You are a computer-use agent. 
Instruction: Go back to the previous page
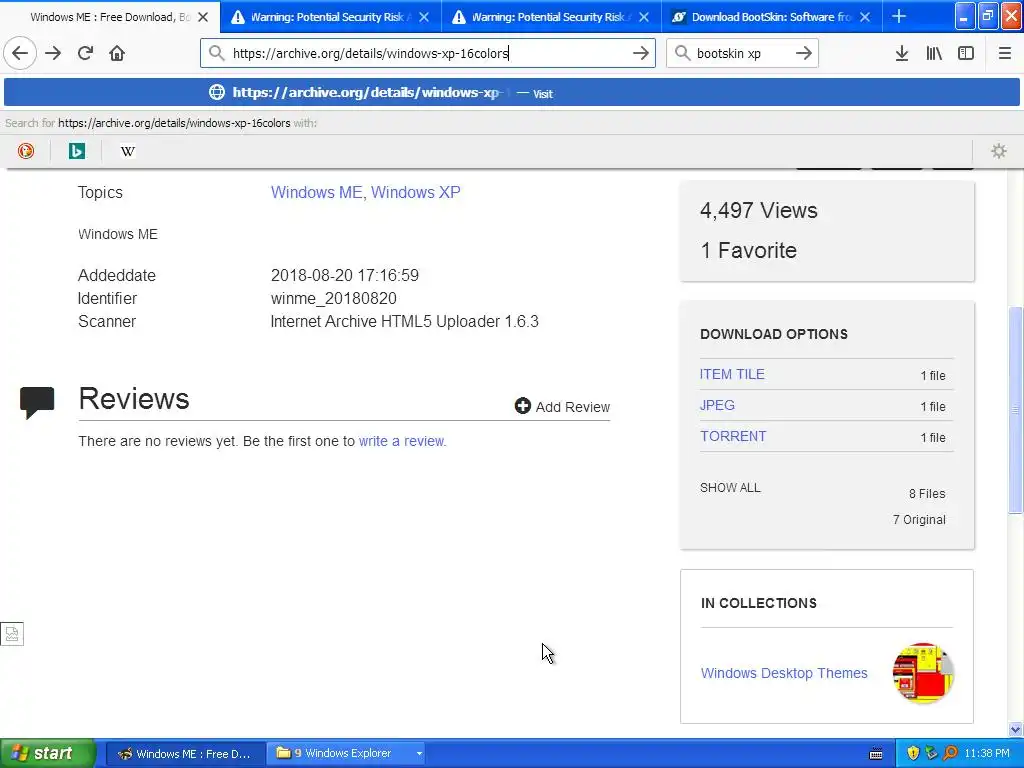20,53
